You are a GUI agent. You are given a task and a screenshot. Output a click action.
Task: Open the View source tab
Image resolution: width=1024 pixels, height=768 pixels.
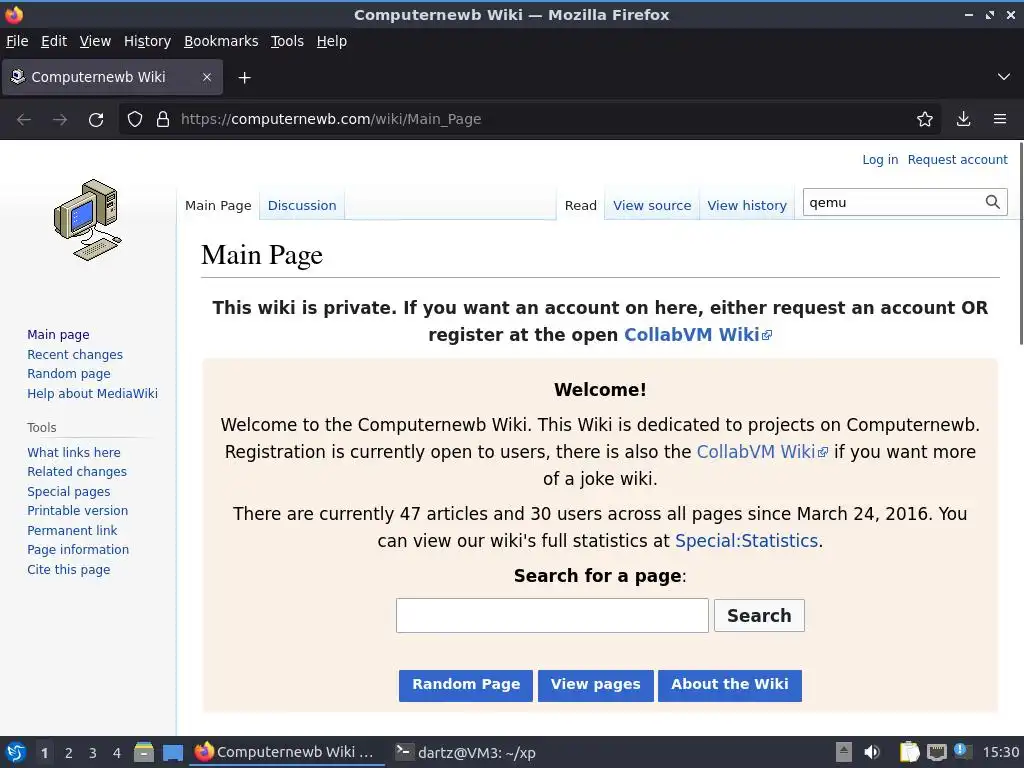click(652, 205)
